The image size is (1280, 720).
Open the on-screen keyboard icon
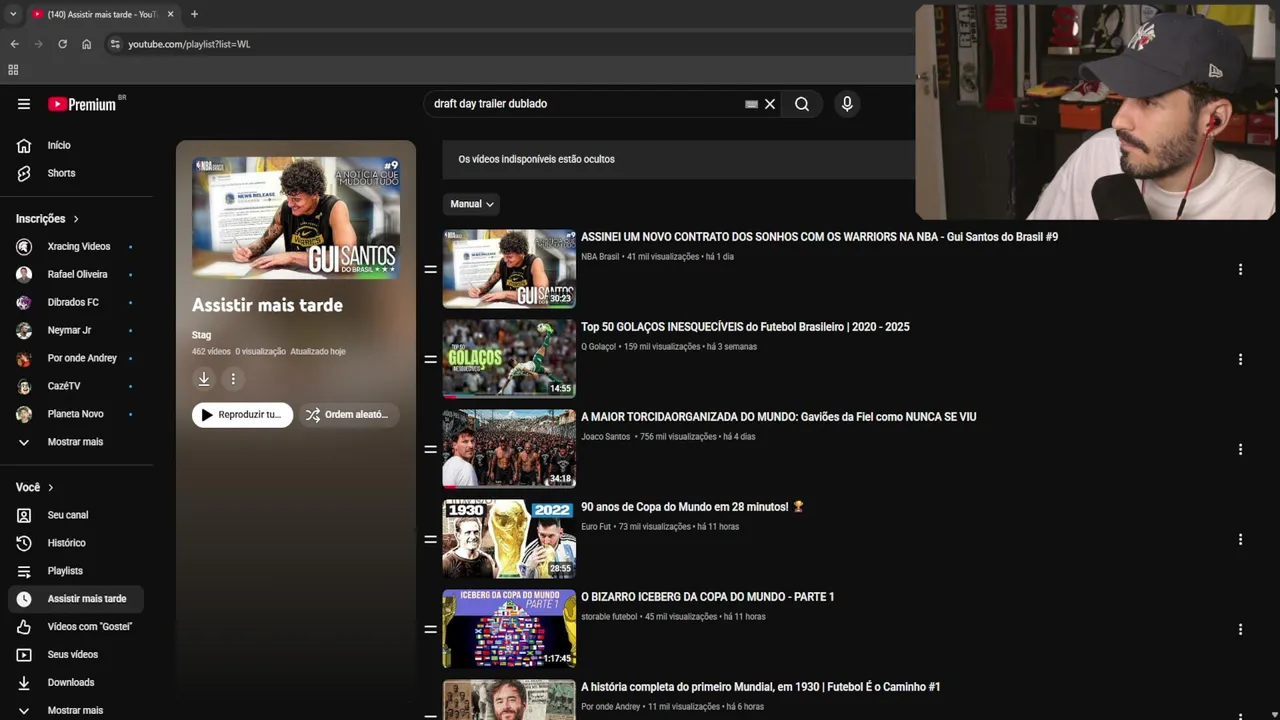751,104
